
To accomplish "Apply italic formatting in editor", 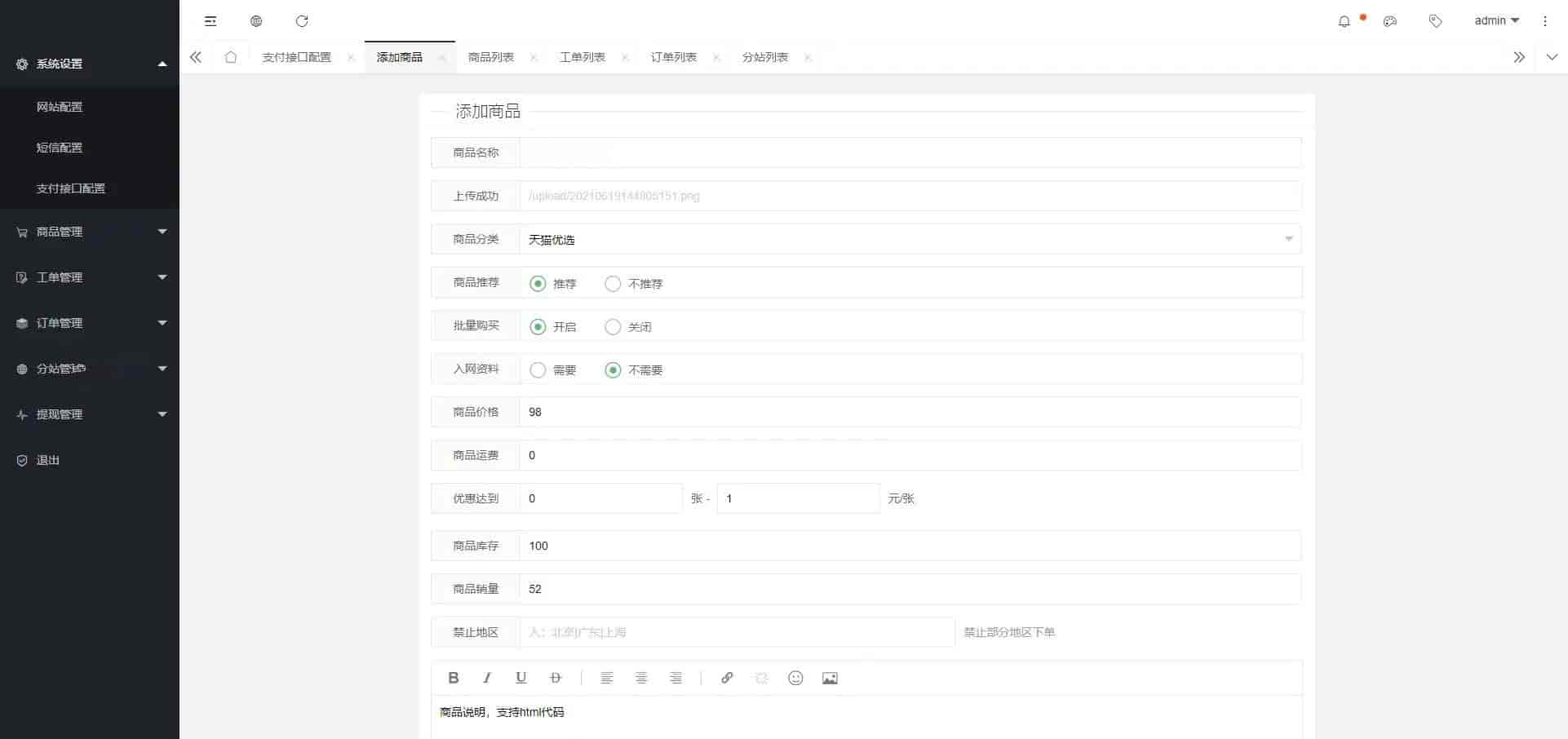I will pos(487,678).
